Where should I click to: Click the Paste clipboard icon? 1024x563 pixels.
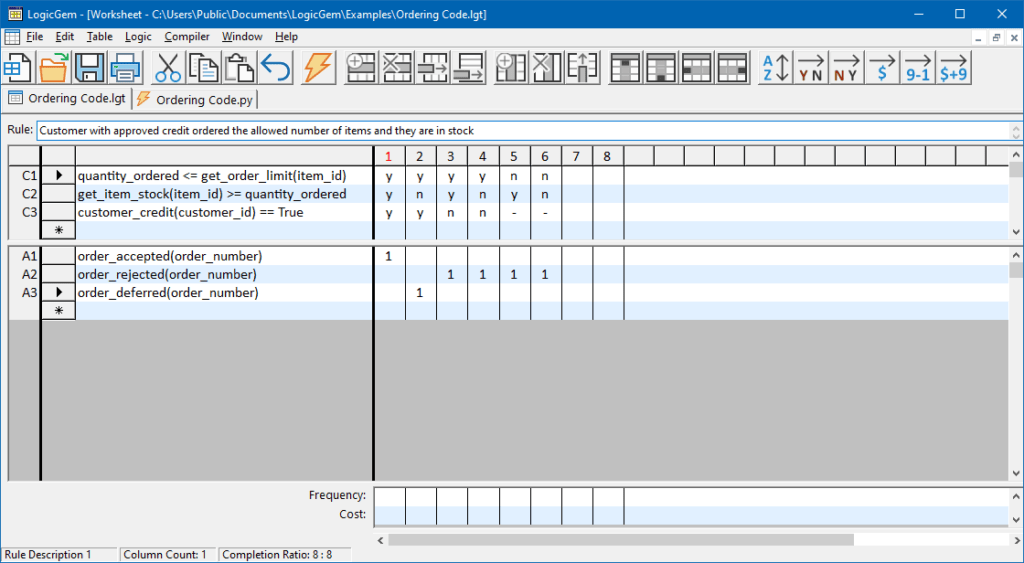pyautogui.click(x=238, y=68)
